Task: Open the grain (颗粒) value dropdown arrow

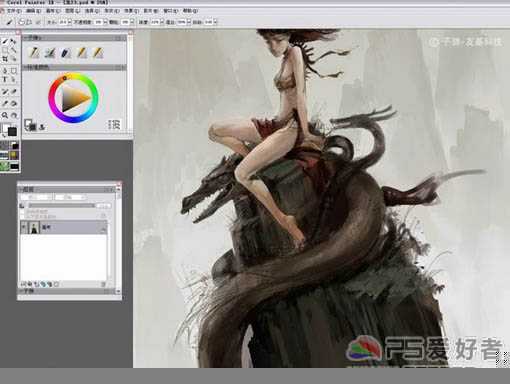Action: (x=132, y=22)
